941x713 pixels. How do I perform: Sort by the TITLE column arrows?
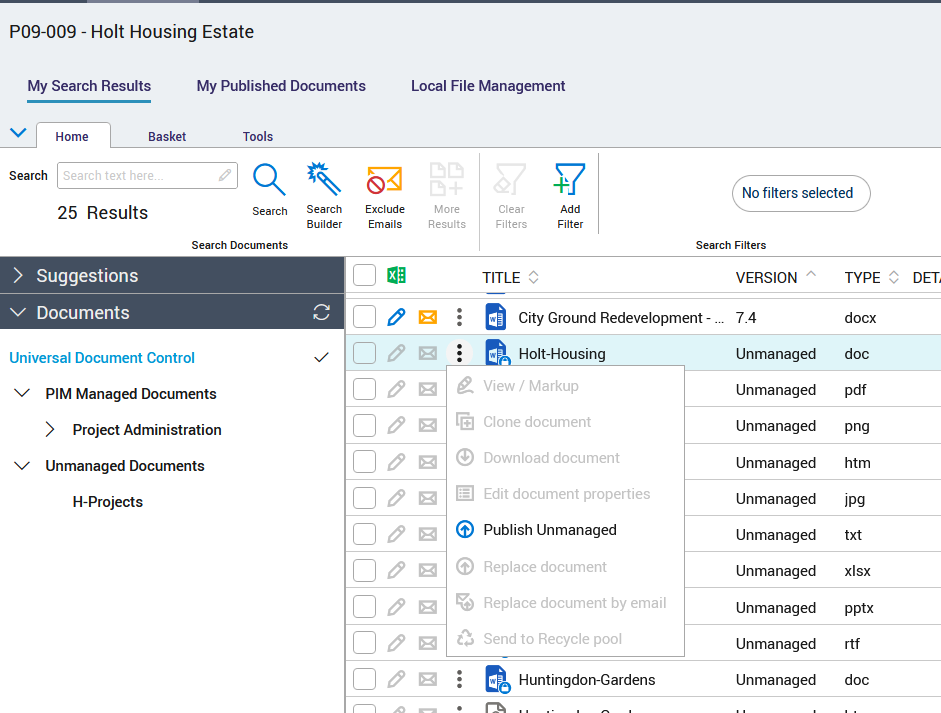533,277
